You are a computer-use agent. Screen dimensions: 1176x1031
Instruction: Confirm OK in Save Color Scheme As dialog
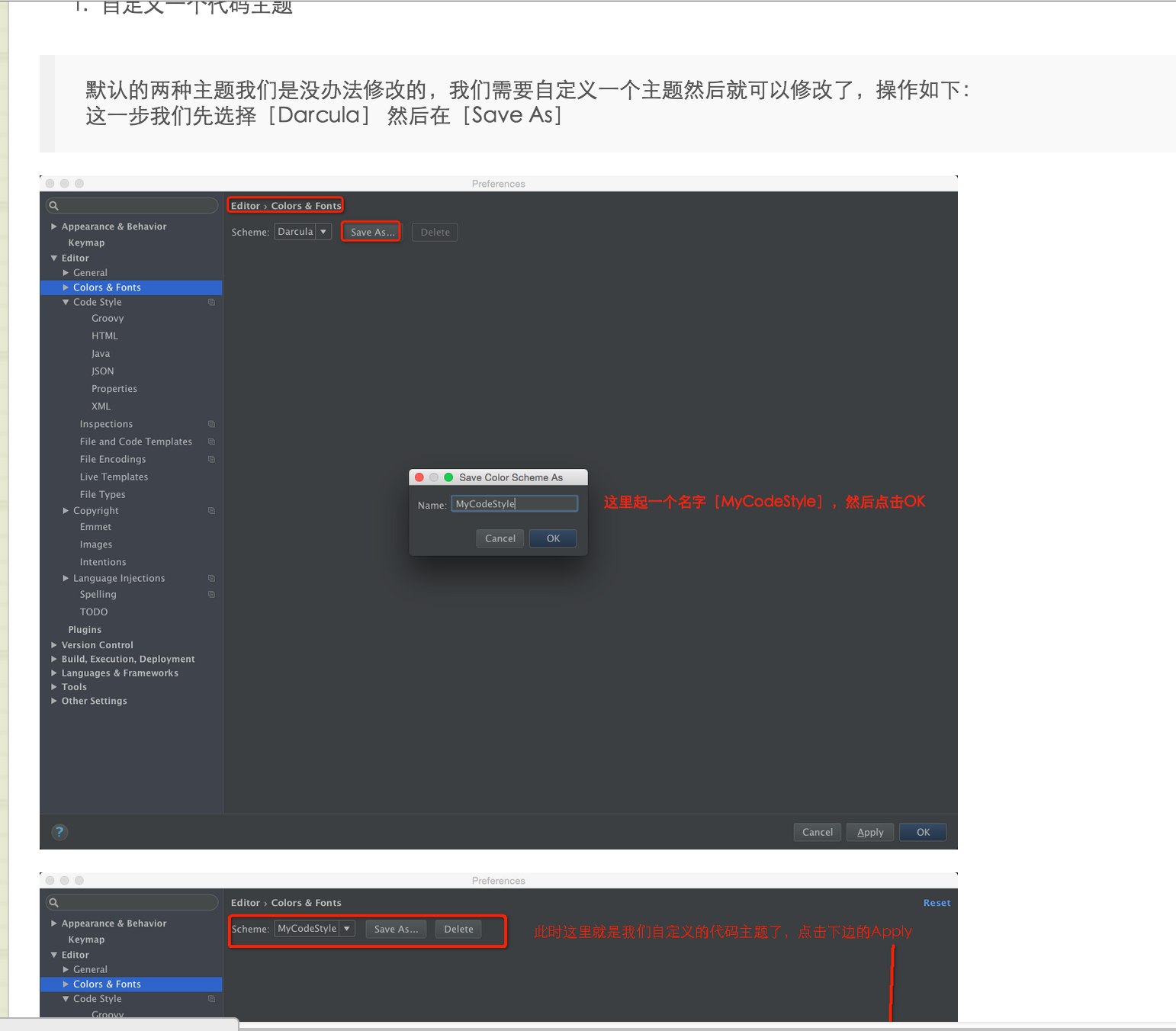click(x=553, y=538)
